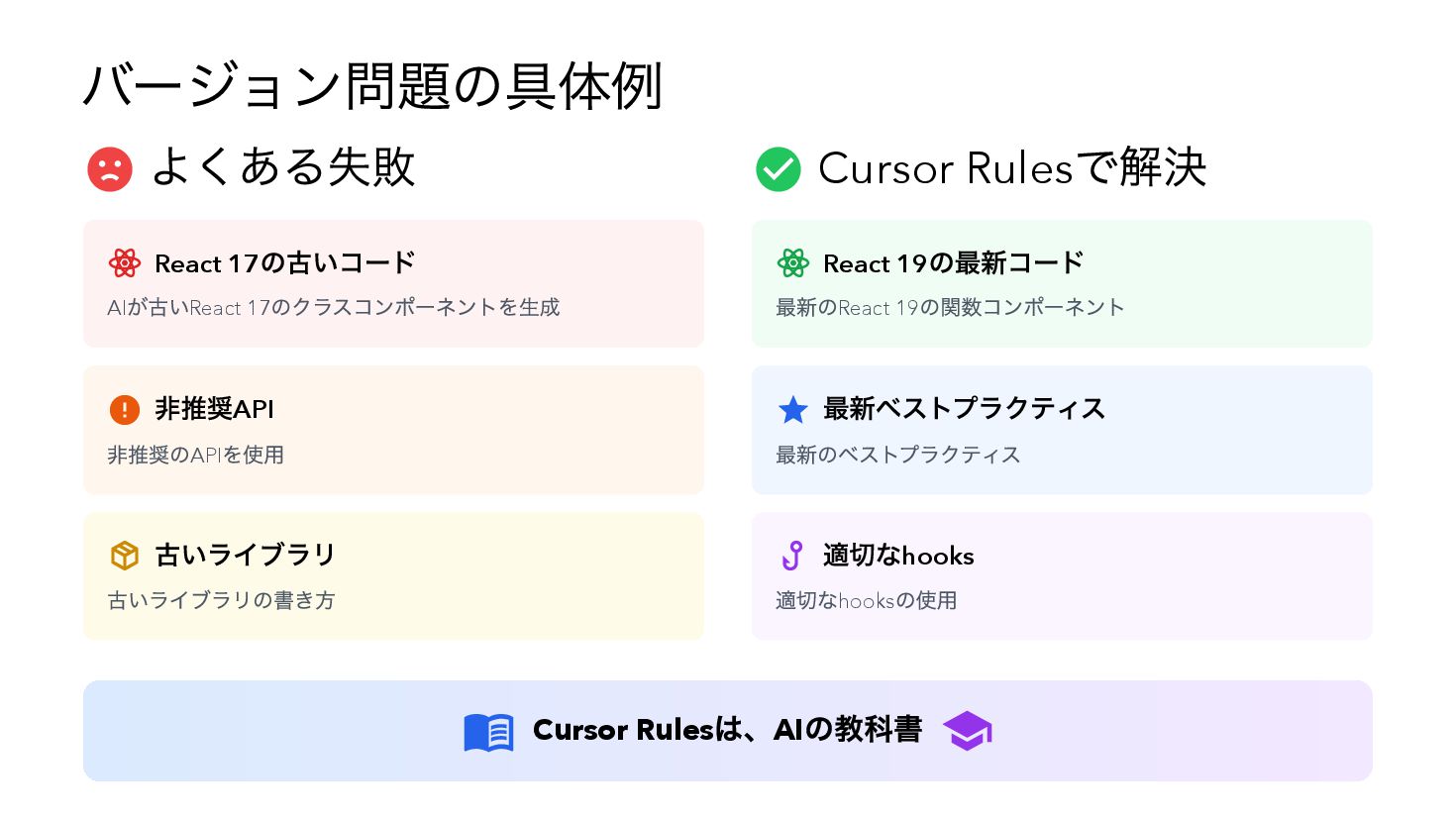This screenshot has width=1456, height=820.
Task: Click the slide title バージョン問題の具体例
Action: click(x=372, y=86)
